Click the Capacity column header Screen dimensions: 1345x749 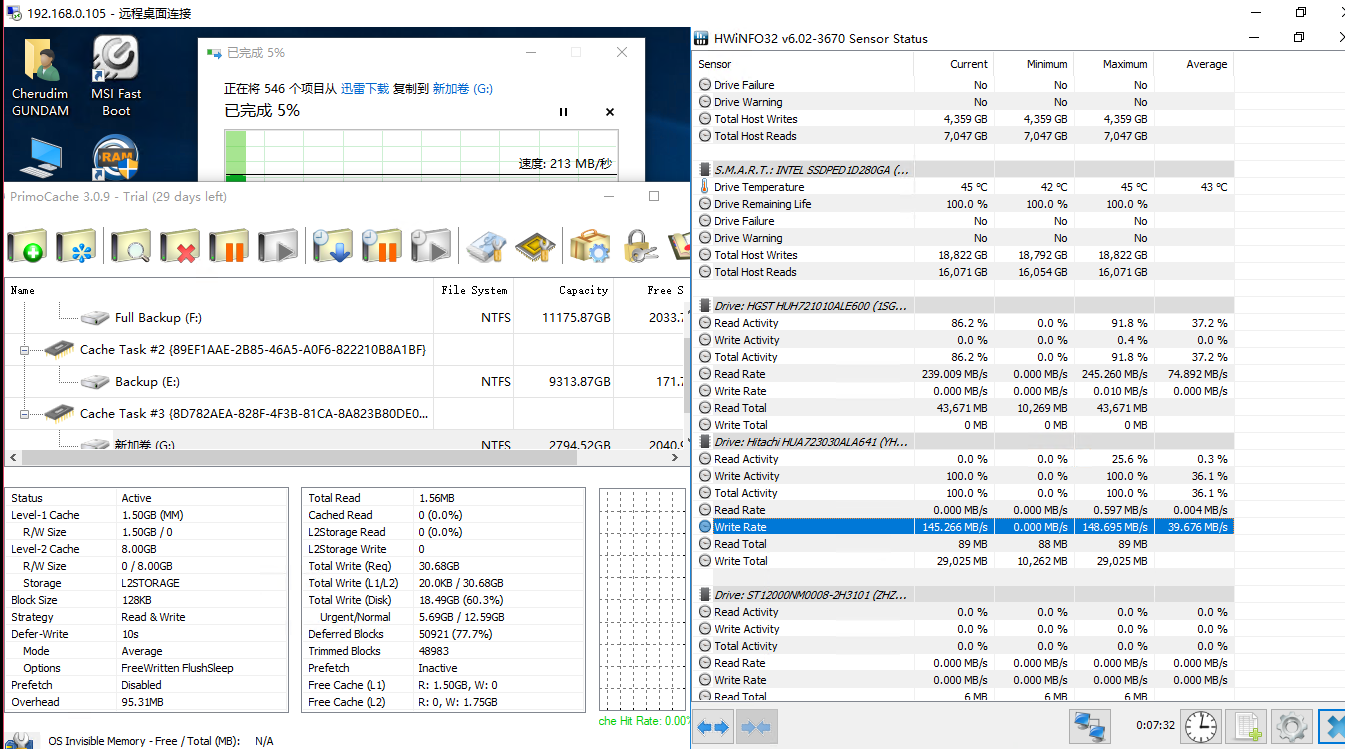pos(564,290)
